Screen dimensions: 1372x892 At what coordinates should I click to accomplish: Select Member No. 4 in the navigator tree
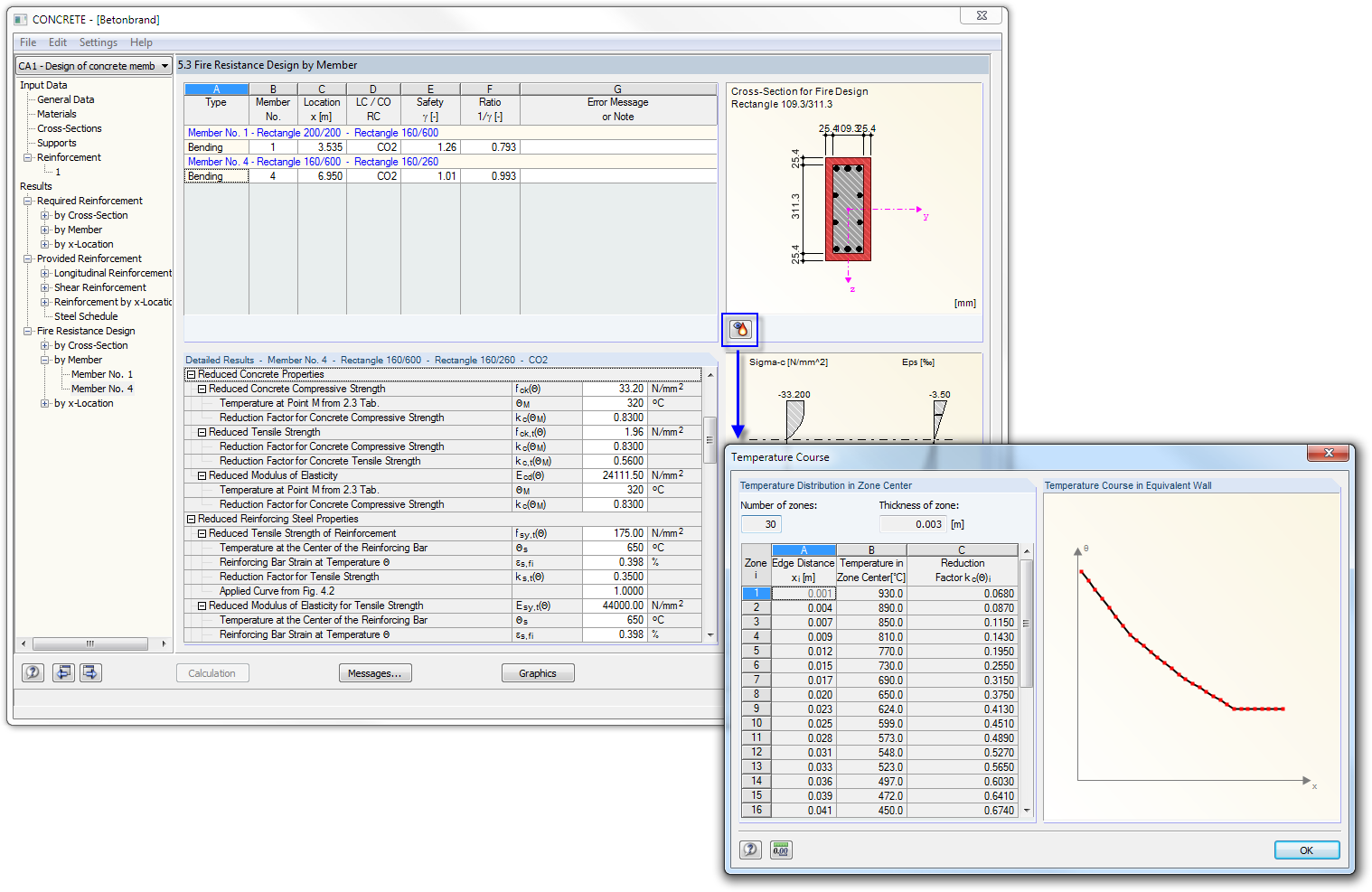point(101,389)
